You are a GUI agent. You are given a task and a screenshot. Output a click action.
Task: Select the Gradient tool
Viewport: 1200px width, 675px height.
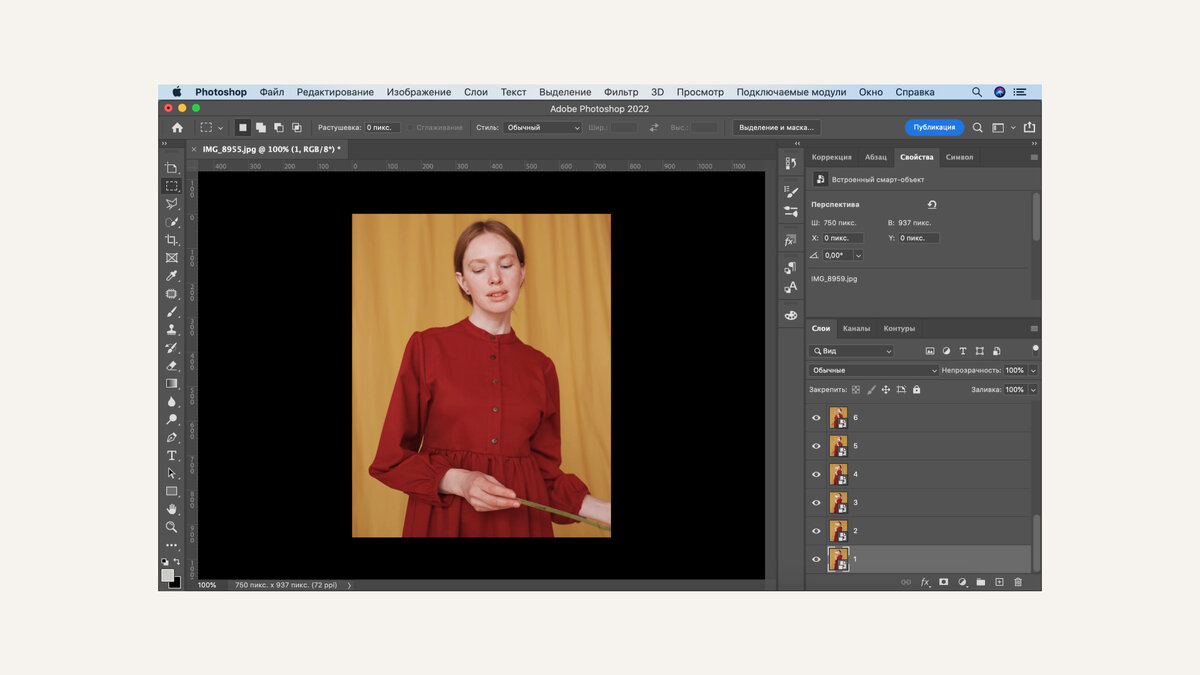172,383
